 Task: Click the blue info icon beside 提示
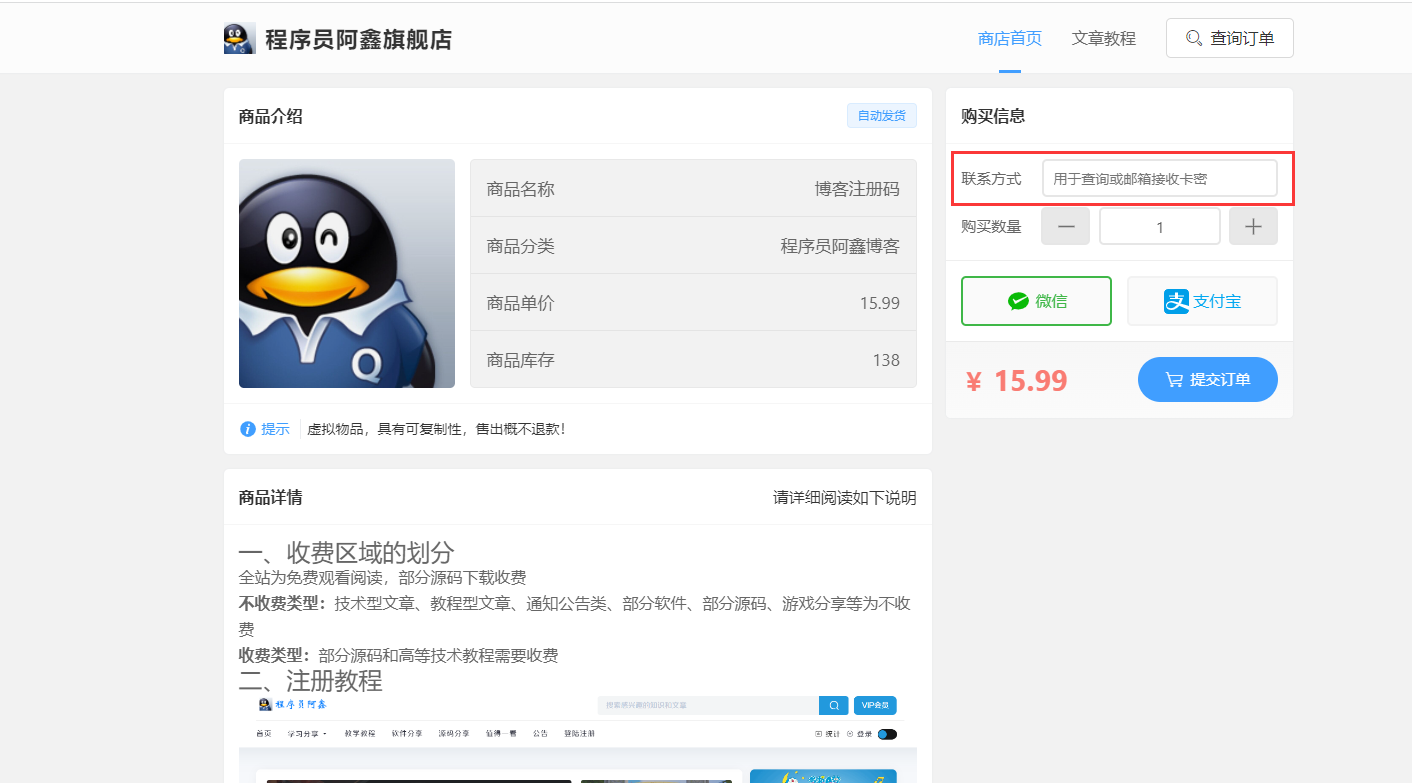(248, 429)
